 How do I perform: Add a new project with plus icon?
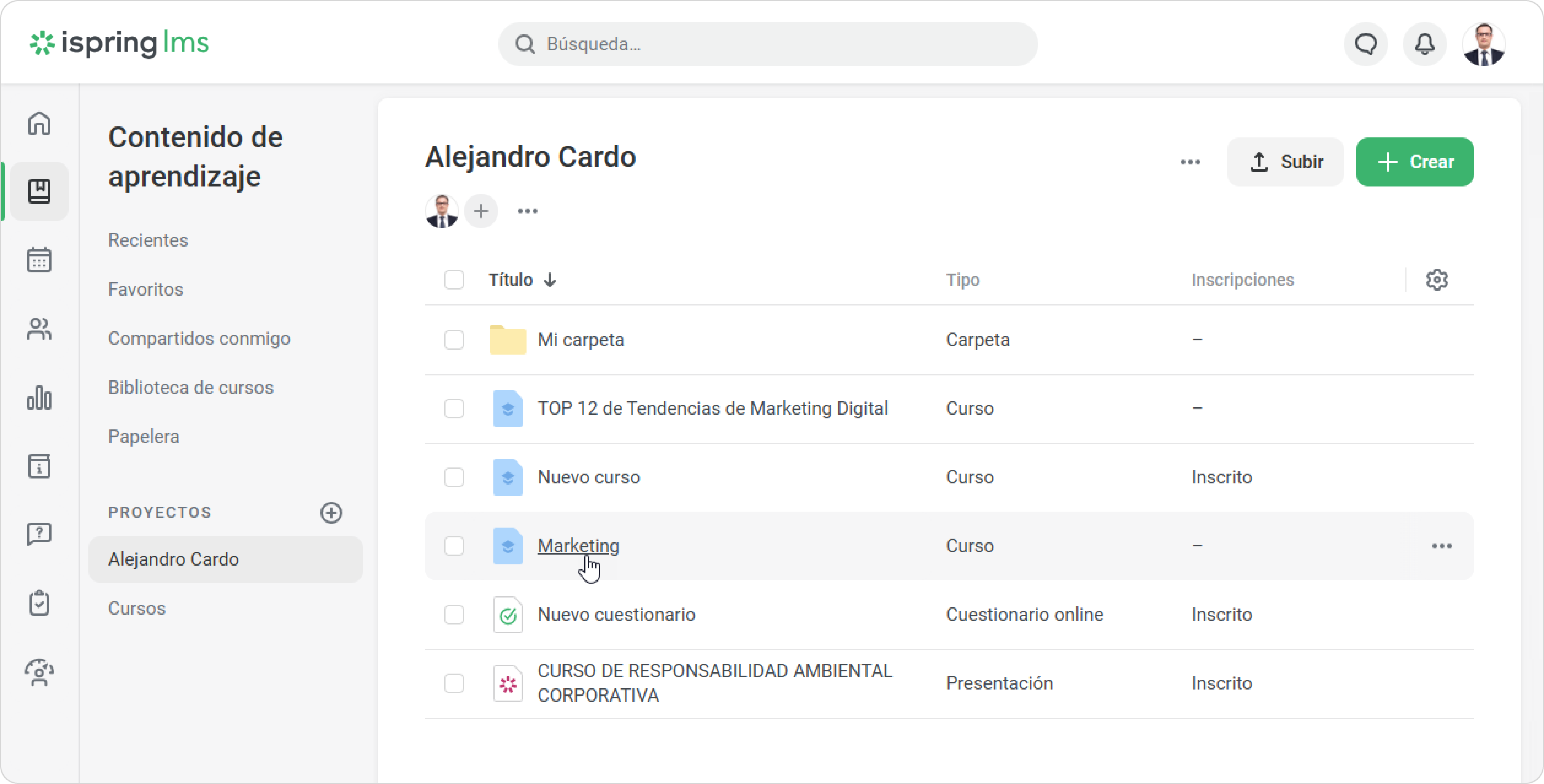click(331, 513)
